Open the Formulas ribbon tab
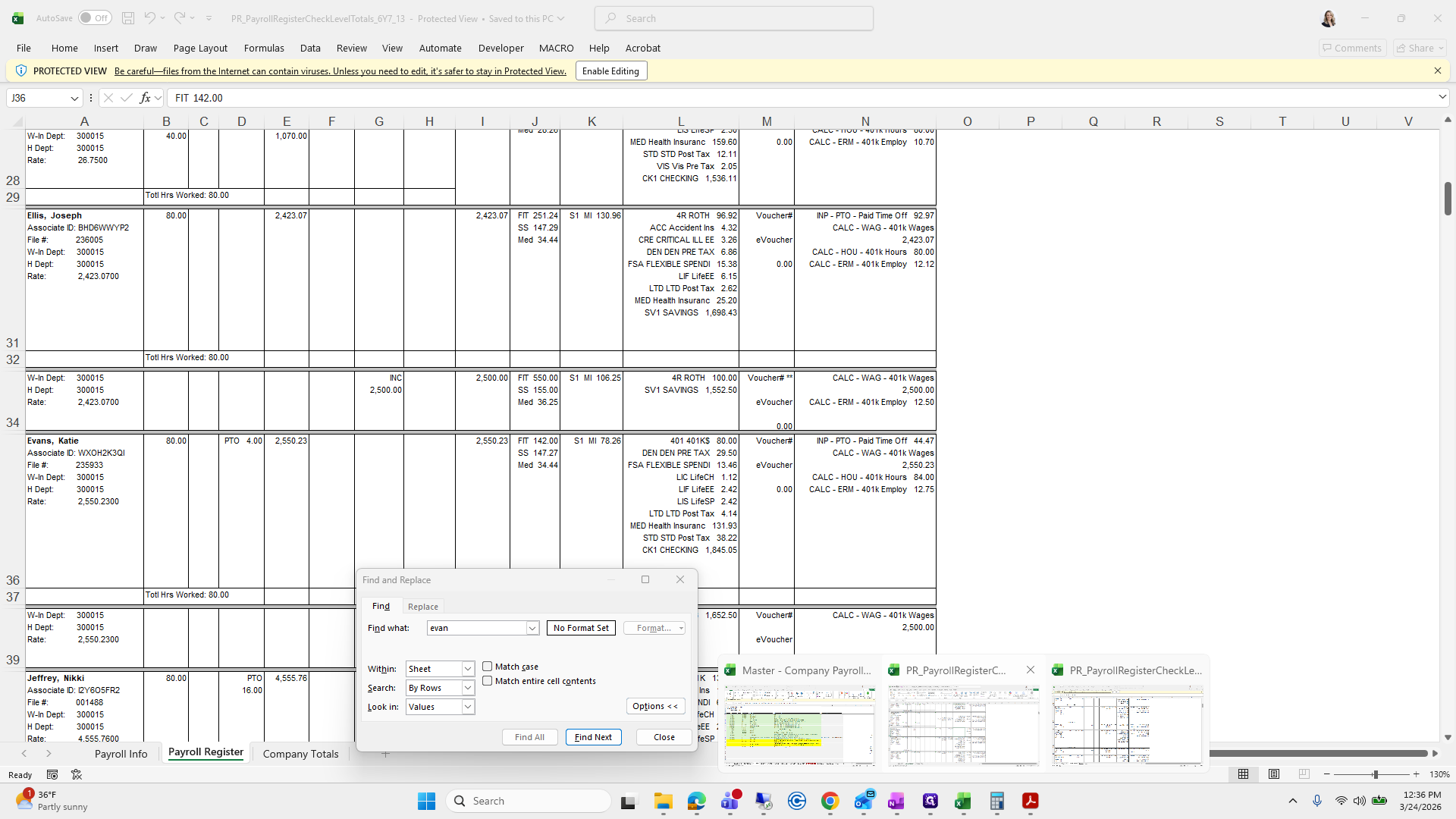Viewport: 1456px width, 819px height. pyautogui.click(x=264, y=48)
